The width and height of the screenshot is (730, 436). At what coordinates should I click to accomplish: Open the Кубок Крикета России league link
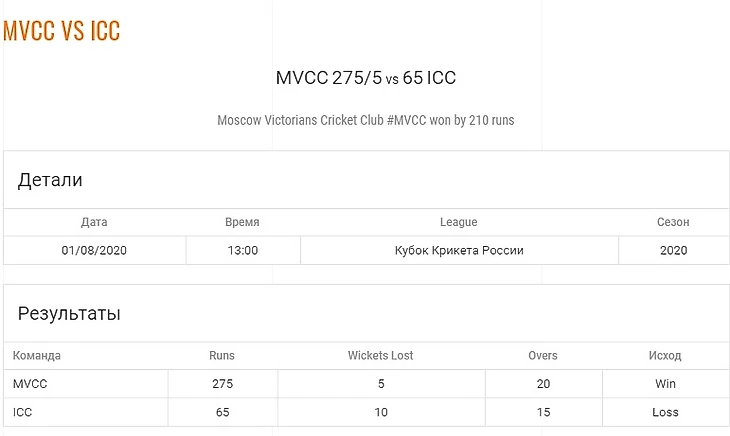click(459, 250)
